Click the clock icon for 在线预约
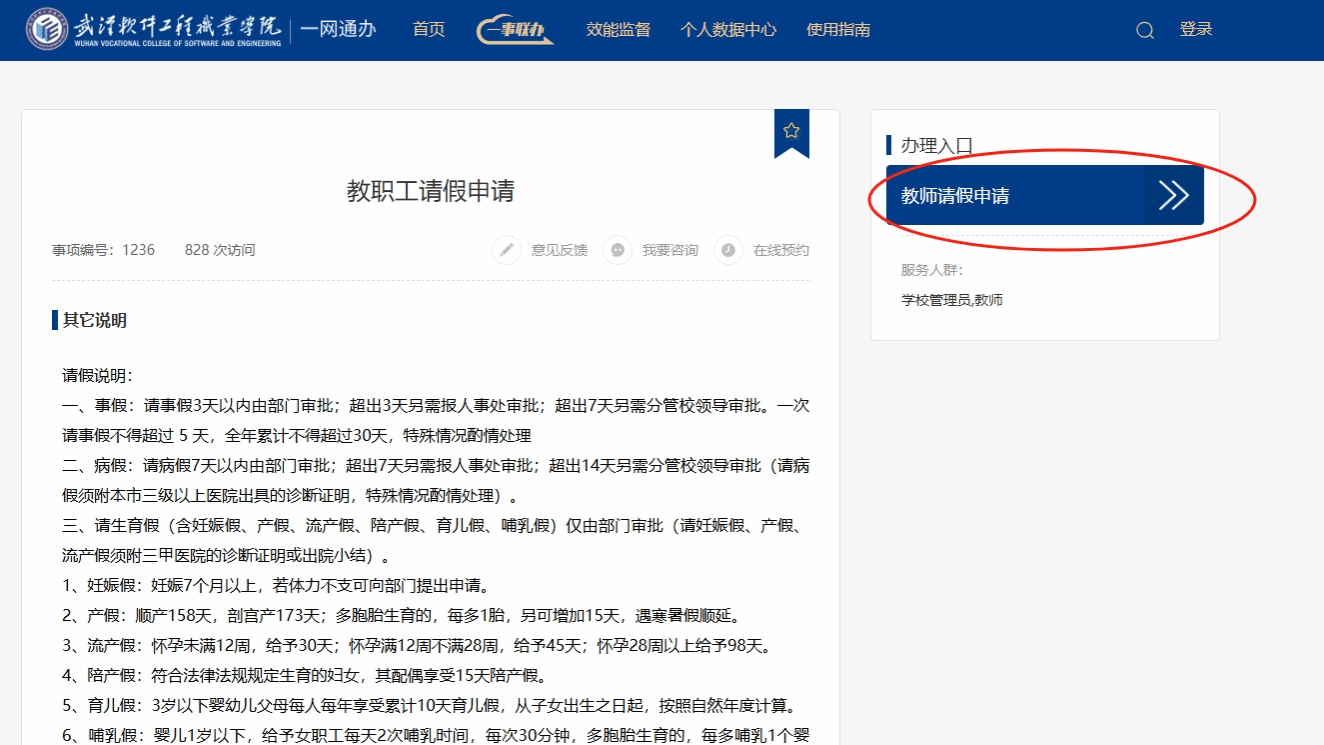Viewport: 1324px width, 745px height. (x=729, y=250)
